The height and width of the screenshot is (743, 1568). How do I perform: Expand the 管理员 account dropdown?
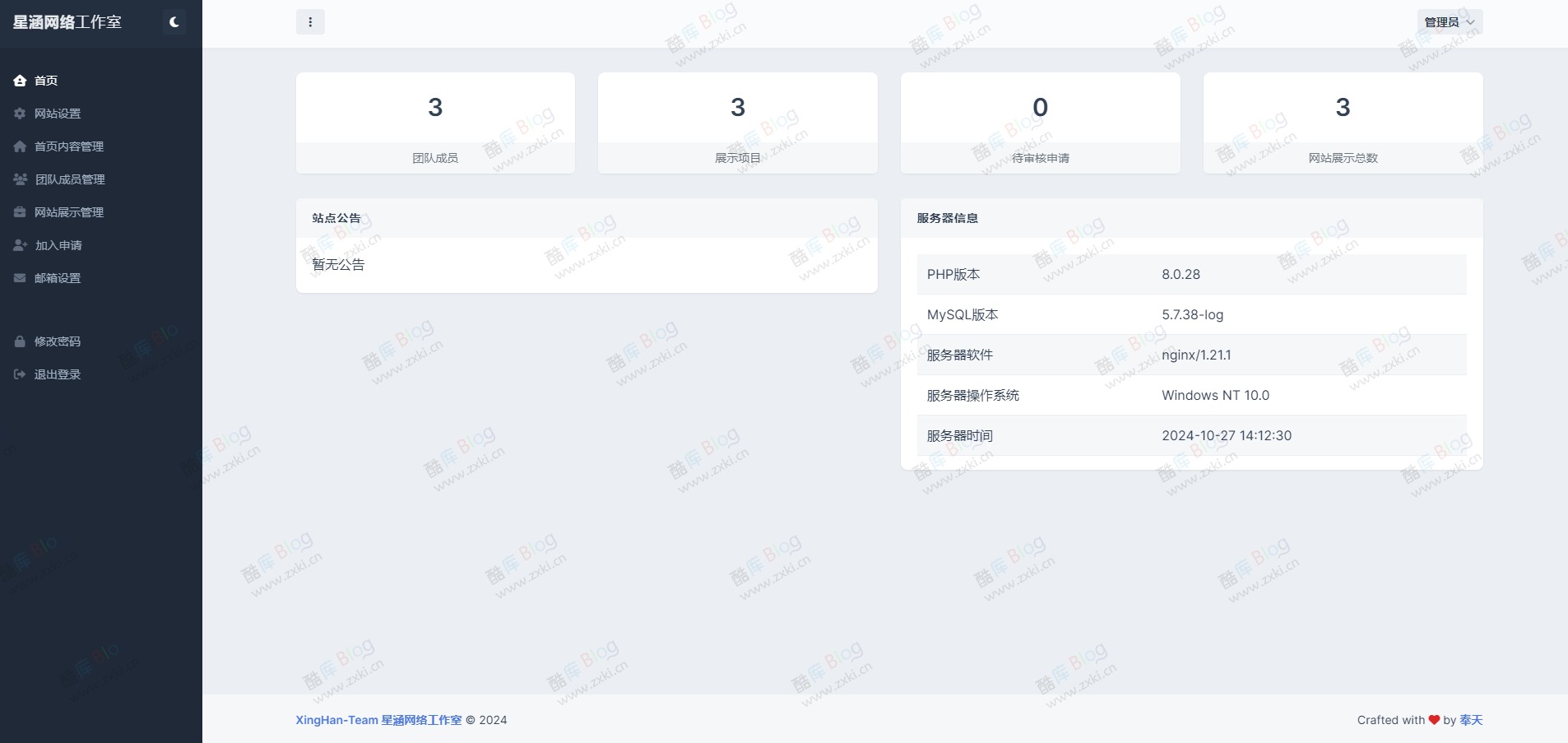point(1450,21)
